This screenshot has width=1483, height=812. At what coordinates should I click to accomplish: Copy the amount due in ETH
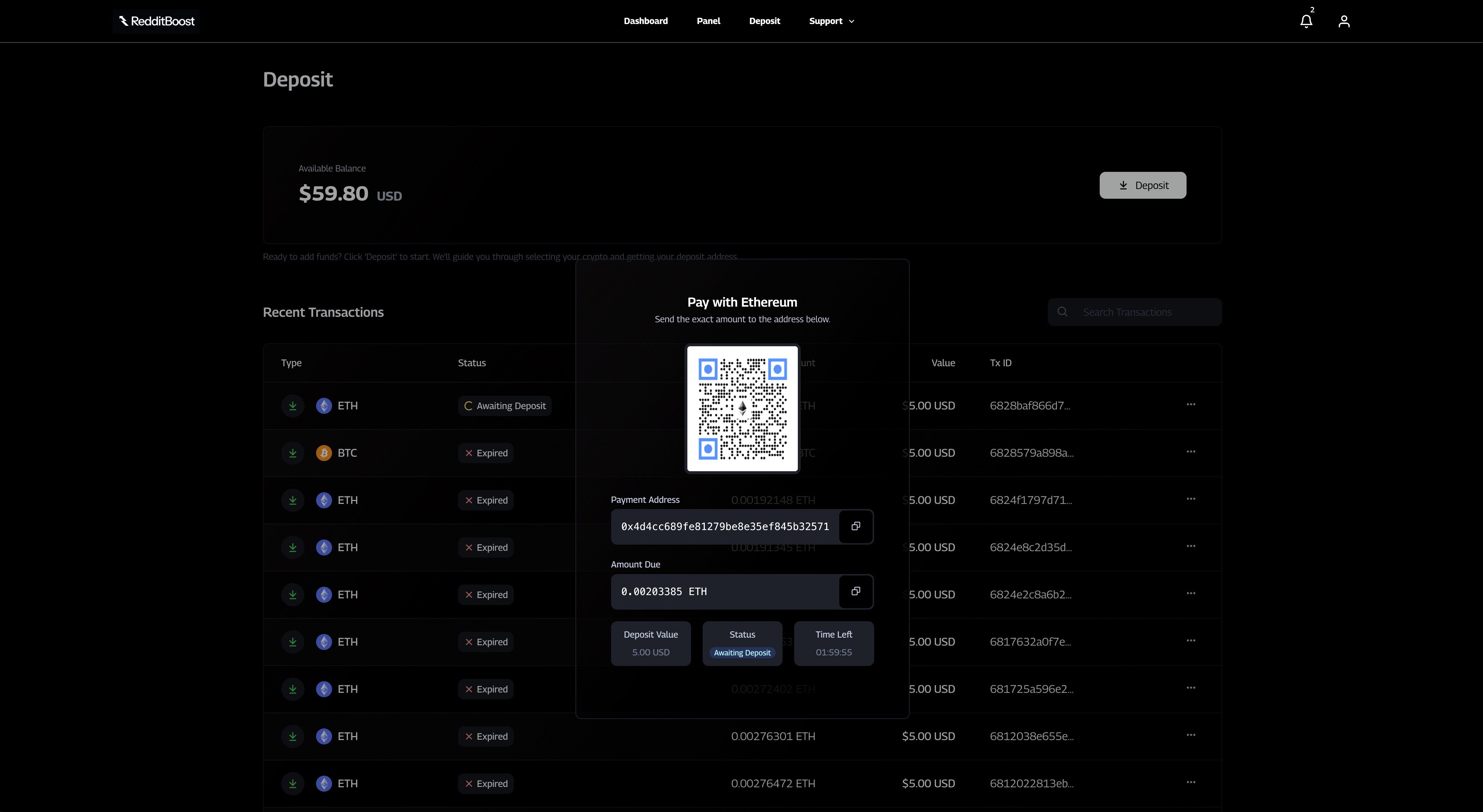pos(856,591)
